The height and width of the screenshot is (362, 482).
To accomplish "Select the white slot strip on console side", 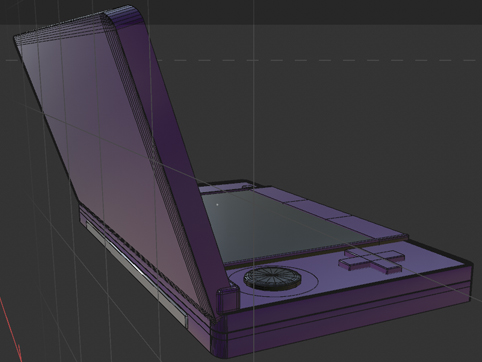I will coord(137,274).
